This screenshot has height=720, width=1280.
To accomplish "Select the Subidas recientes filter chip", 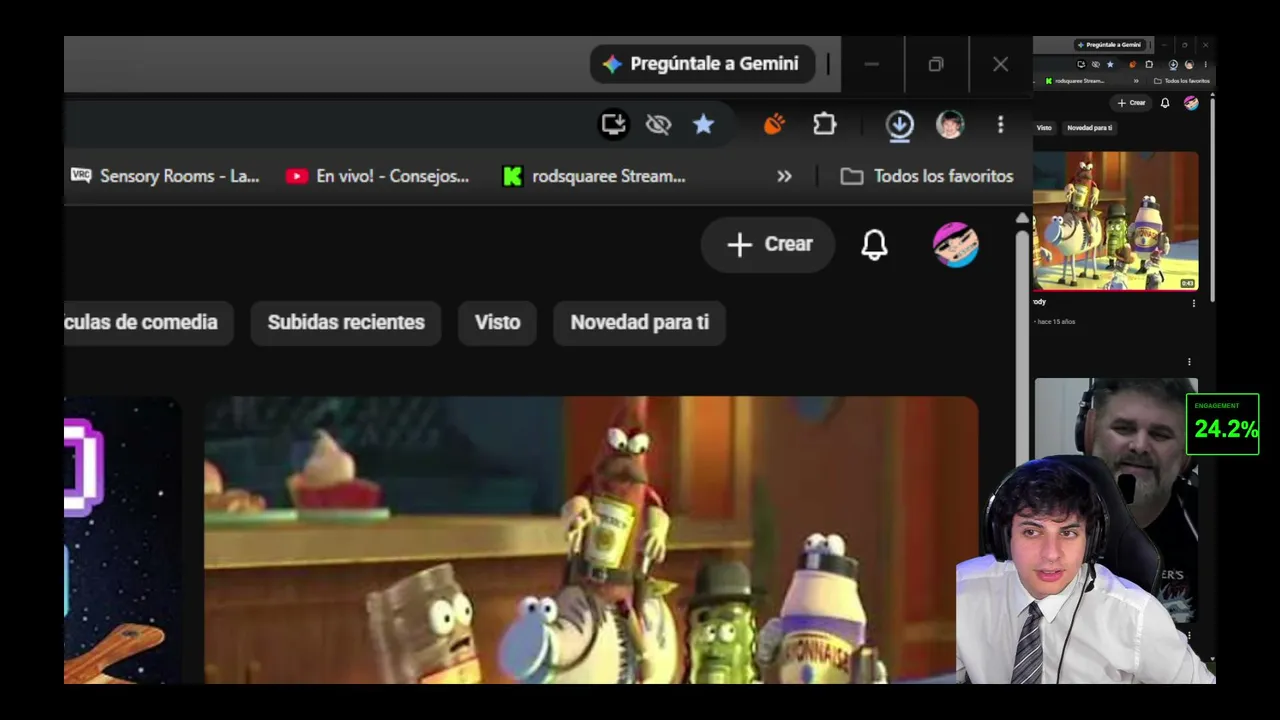I will [346, 322].
